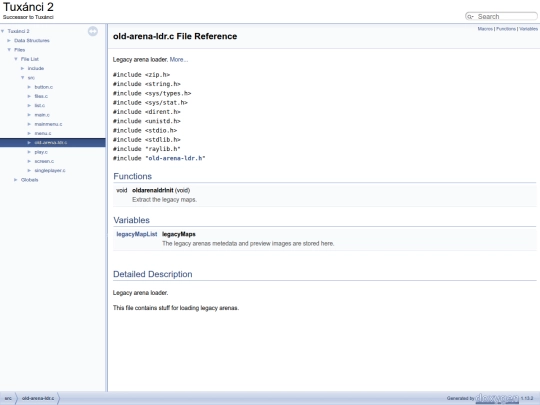Select highlighted old-arena-ldr.c tree entry
The height and width of the screenshot is (405, 540).
[x=51, y=143]
